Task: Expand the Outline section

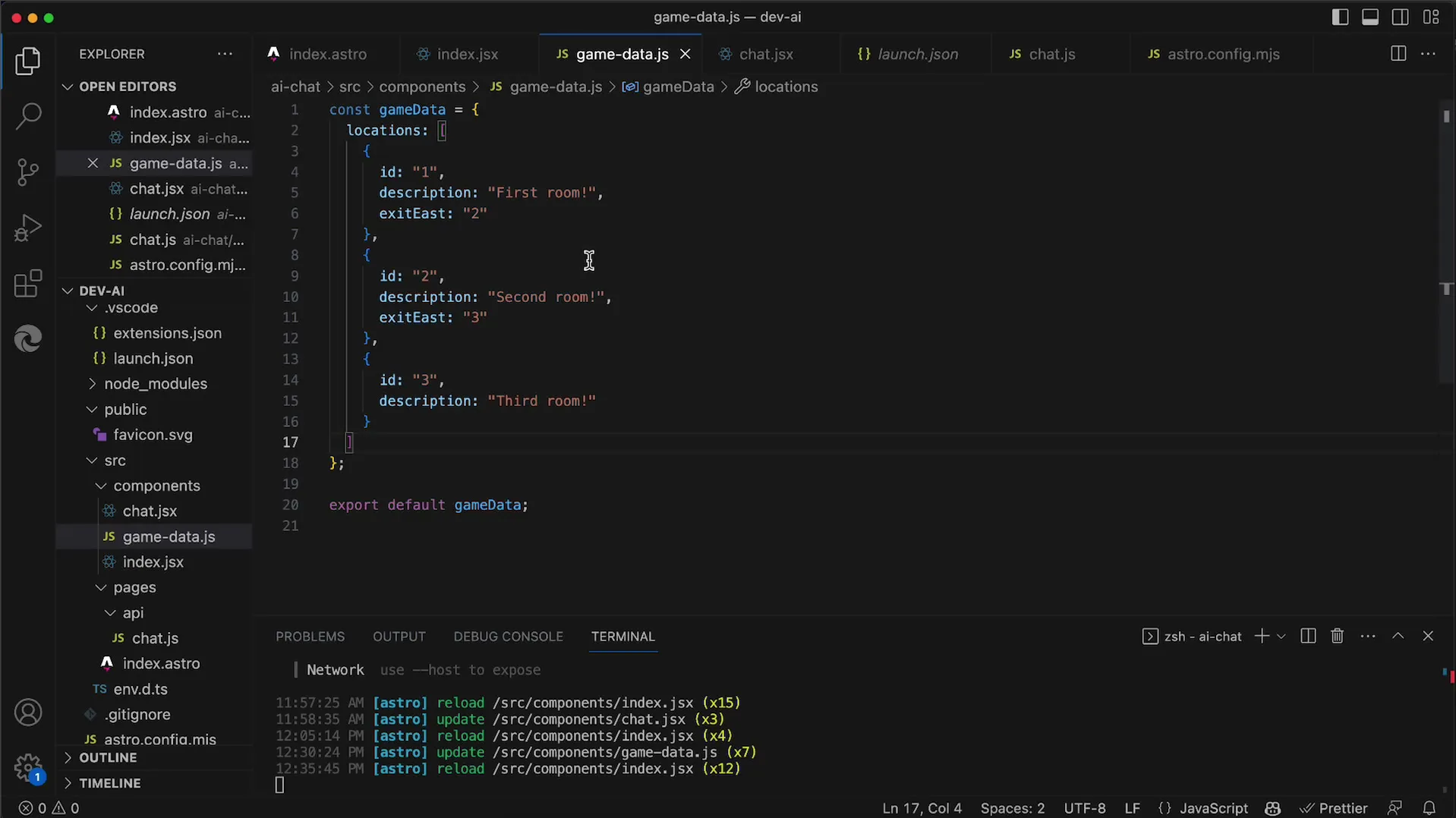Action: click(x=108, y=758)
